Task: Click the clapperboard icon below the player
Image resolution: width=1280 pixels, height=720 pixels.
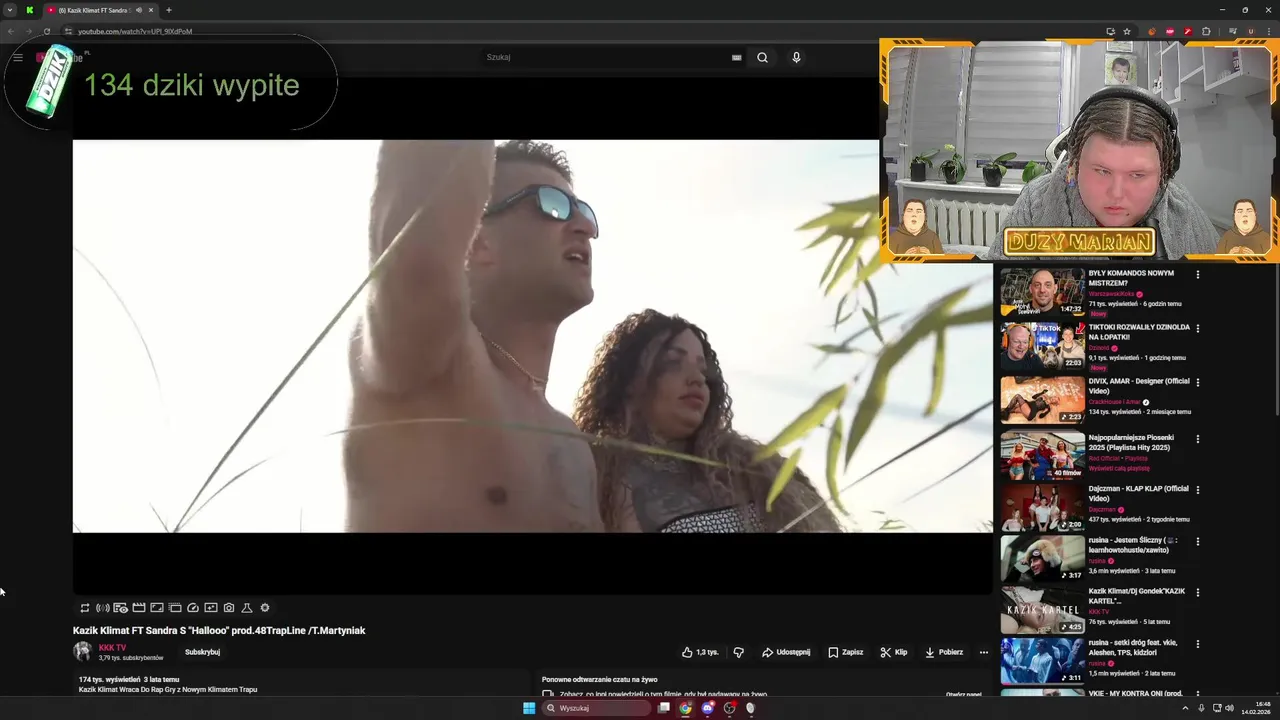Action: coord(139,608)
